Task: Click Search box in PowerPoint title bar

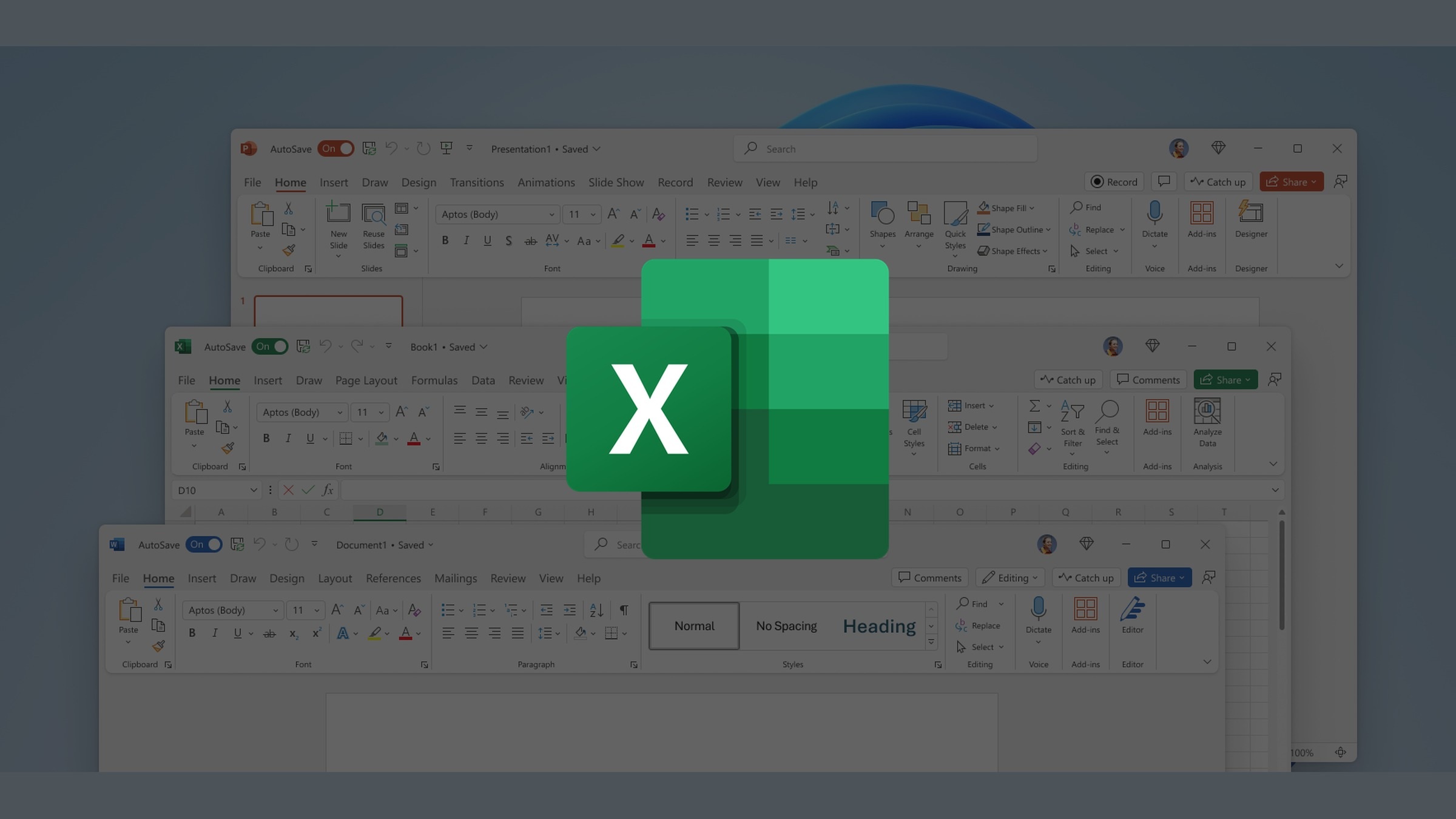Action: pos(885,149)
